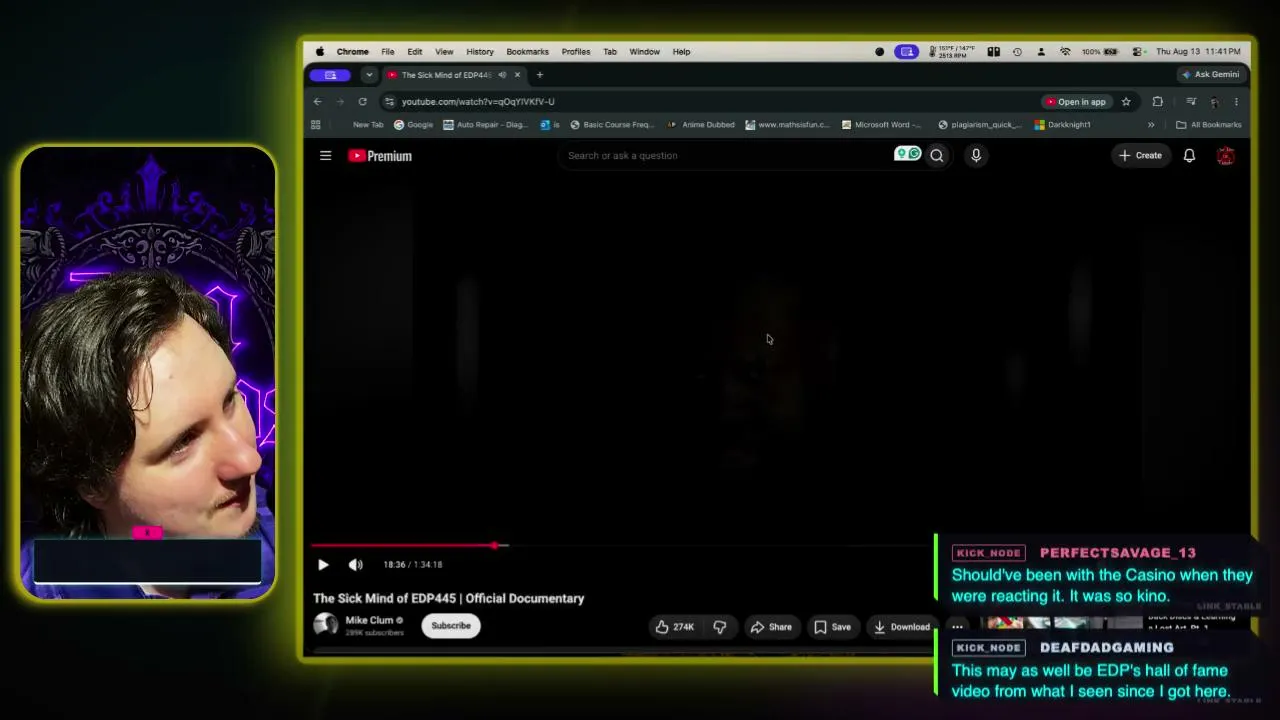Open the Basic Course Freq bookmark

point(611,125)
